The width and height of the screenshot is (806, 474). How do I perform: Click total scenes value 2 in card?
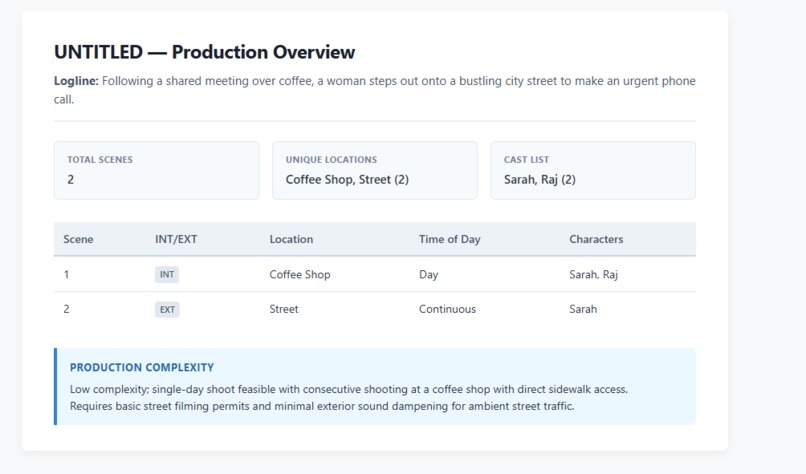coord(70,179)
